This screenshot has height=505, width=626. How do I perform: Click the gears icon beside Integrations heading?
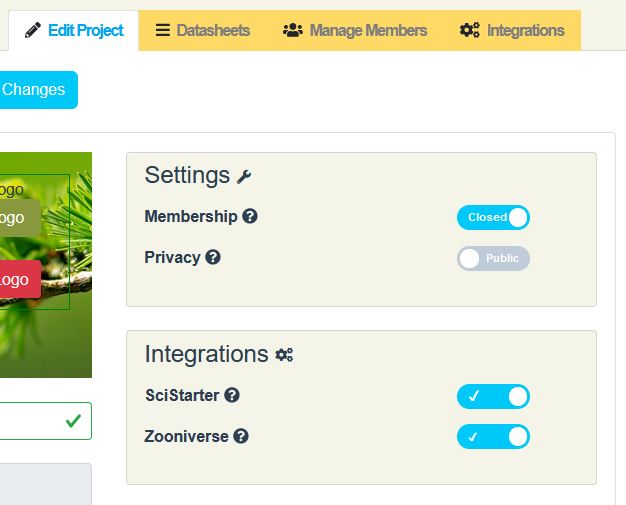pos(284,355)
